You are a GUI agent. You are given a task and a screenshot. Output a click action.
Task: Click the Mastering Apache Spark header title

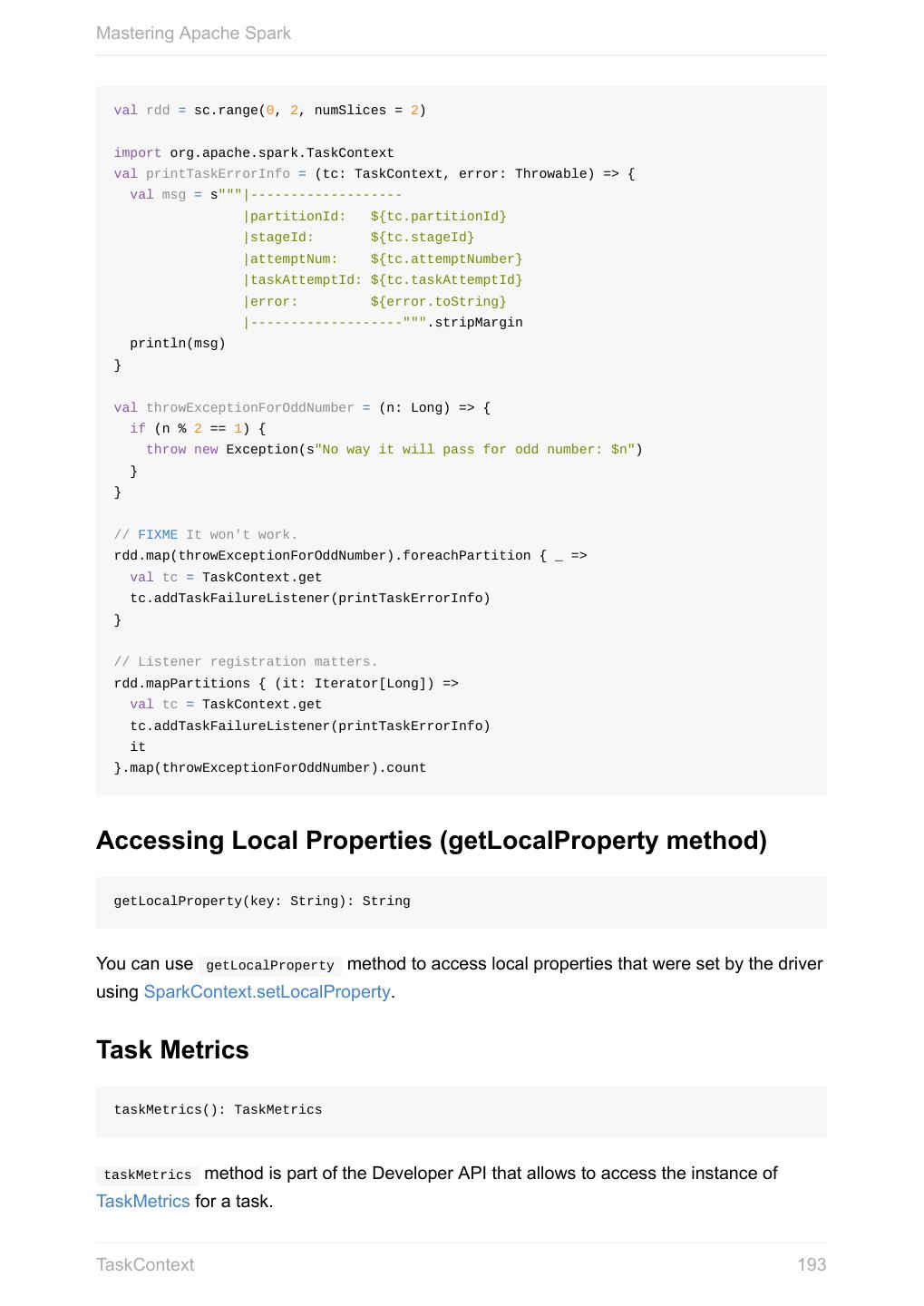(193, 34)
